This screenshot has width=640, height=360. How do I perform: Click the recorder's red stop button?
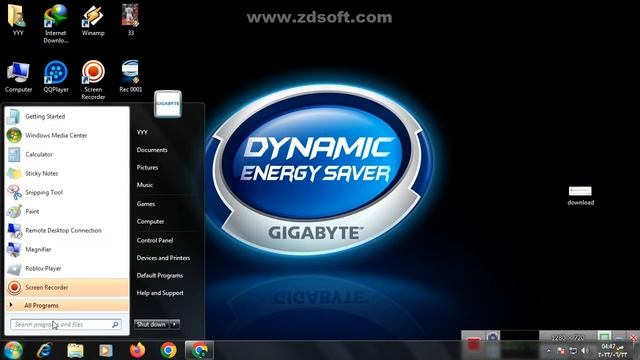pos(473,343)
